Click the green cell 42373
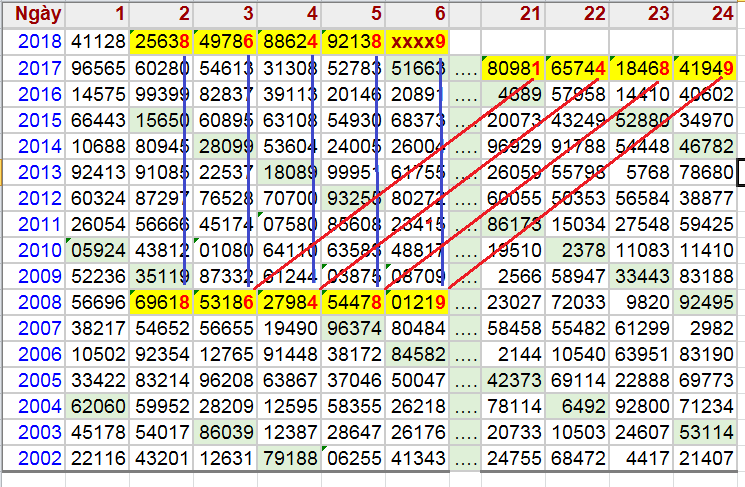Screen dimensions: 745x487 click(x=514, y=380)
